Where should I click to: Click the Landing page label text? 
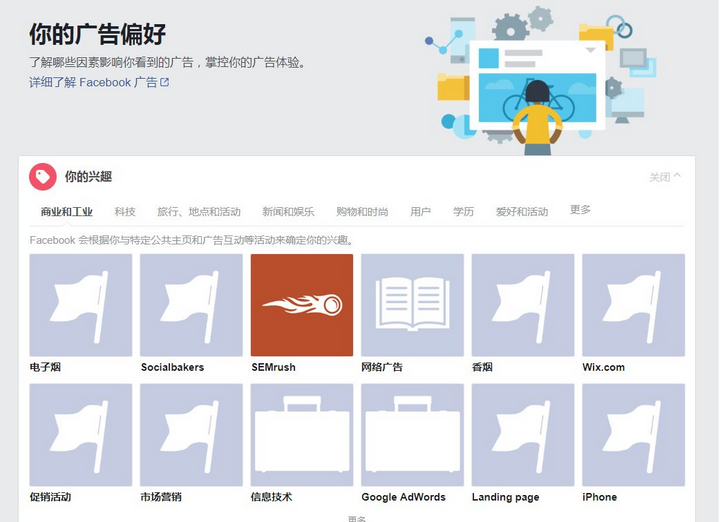pos(506,497)
